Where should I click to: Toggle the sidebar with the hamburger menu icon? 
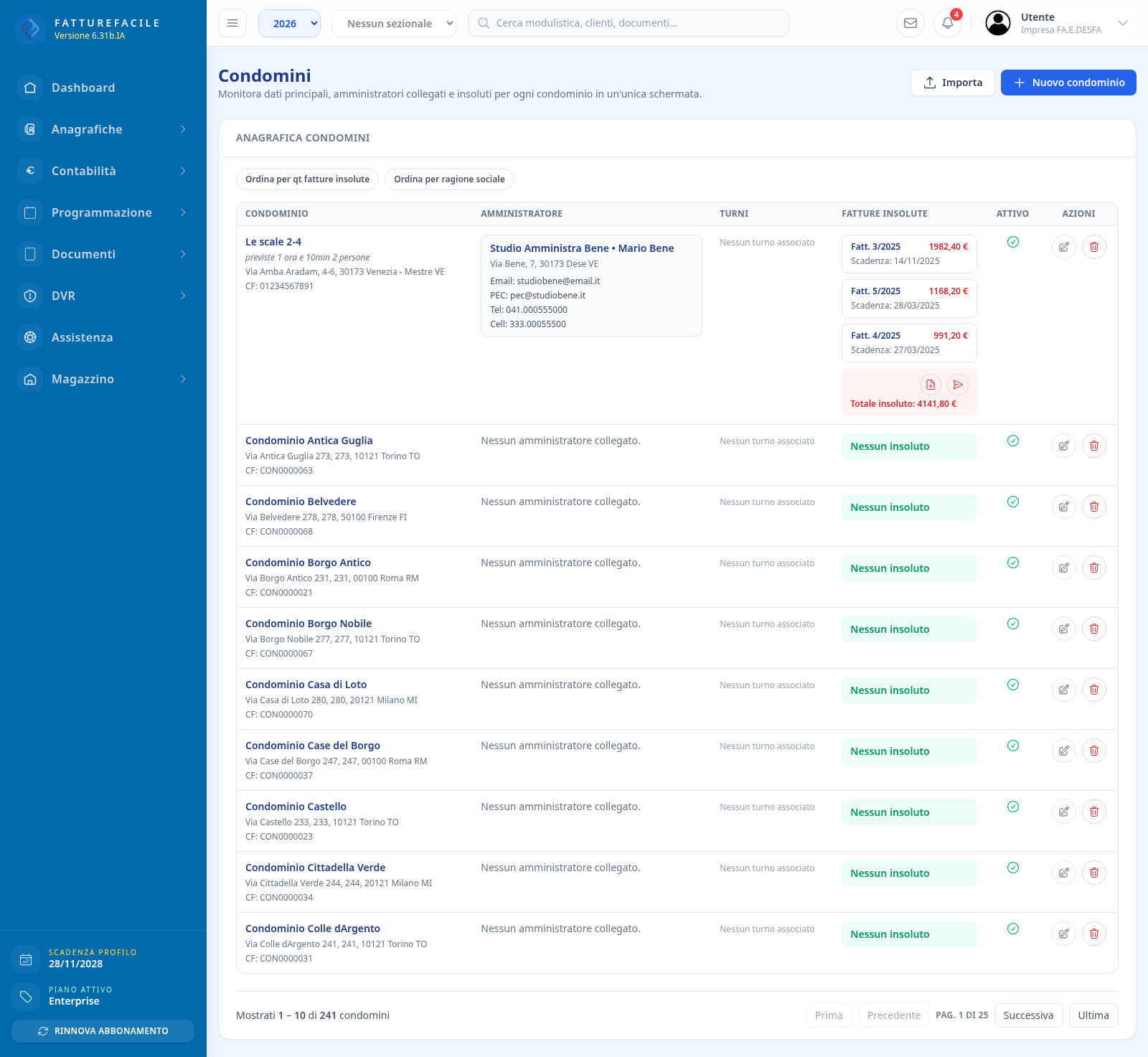point(232,23)
